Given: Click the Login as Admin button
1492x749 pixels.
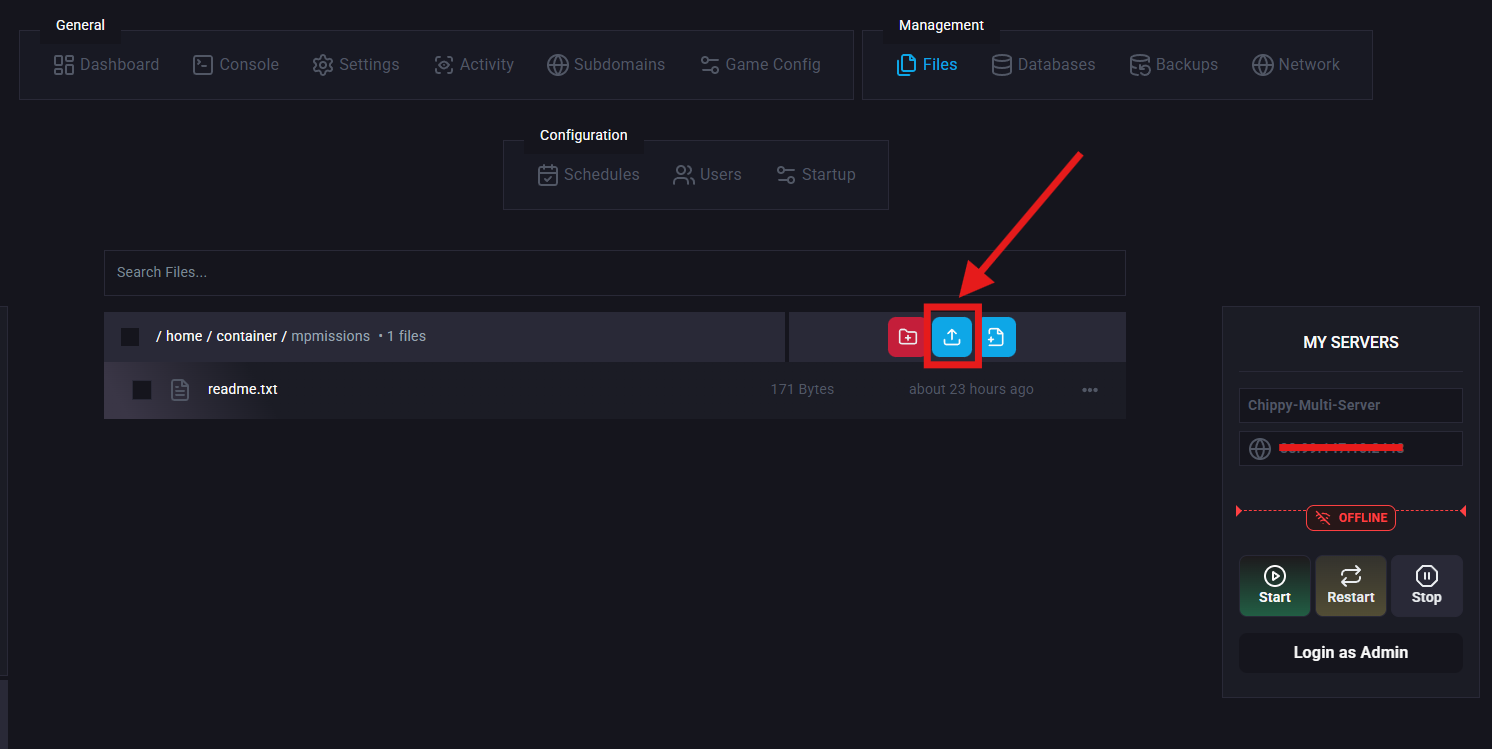Looking at the screenshot, I should tap(1351, 653).
